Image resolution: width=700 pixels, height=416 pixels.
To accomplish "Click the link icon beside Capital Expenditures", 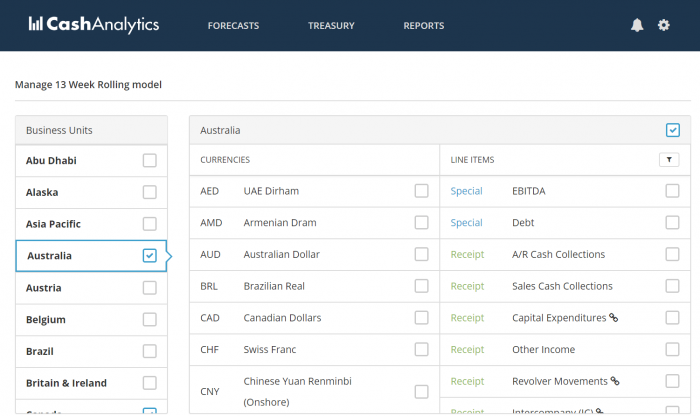I will pos(614,317).
